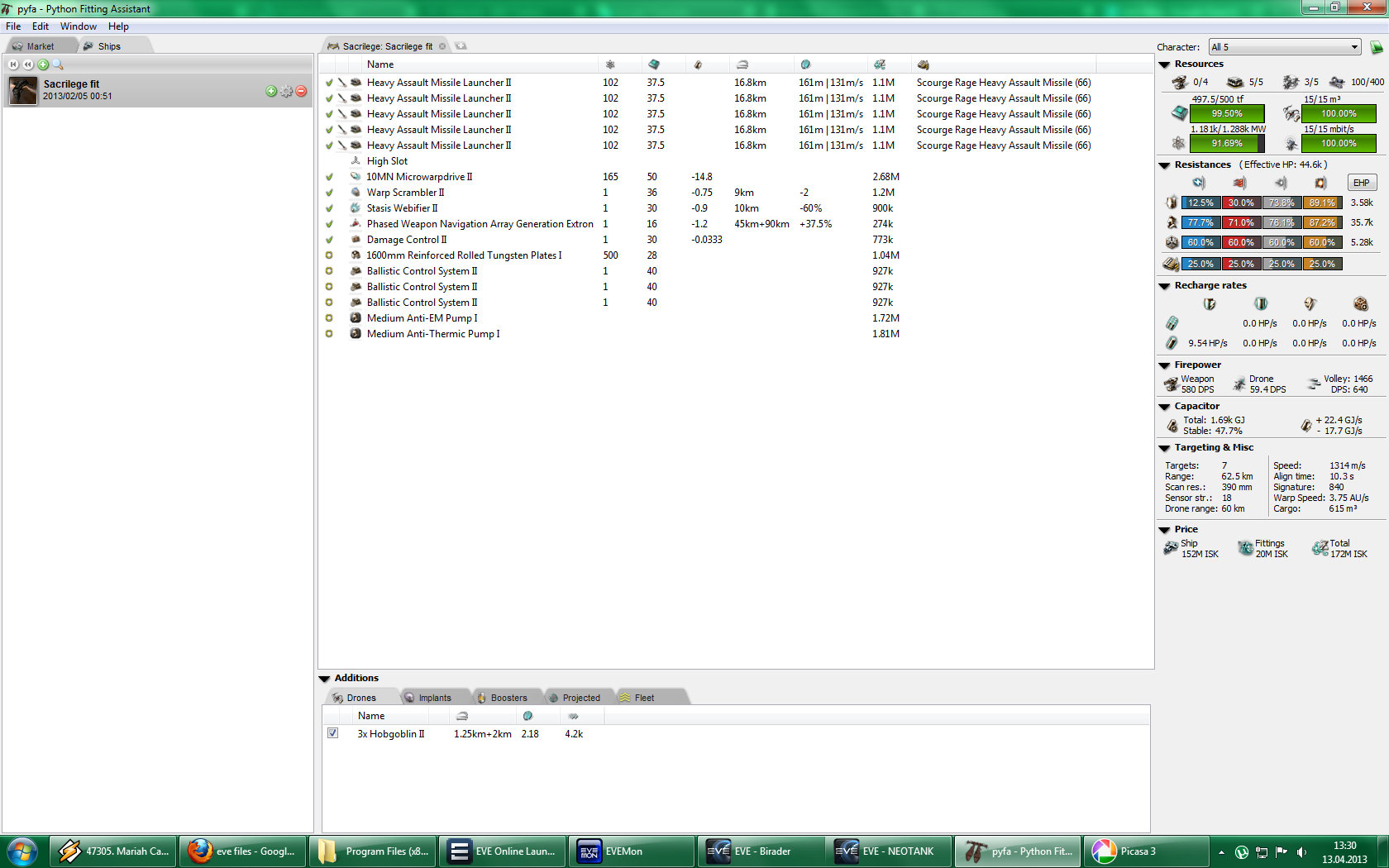Delete the Sacrilege fit with red icon
Image resolution: width=1389 pixels, height=868 pixels.
301,91
